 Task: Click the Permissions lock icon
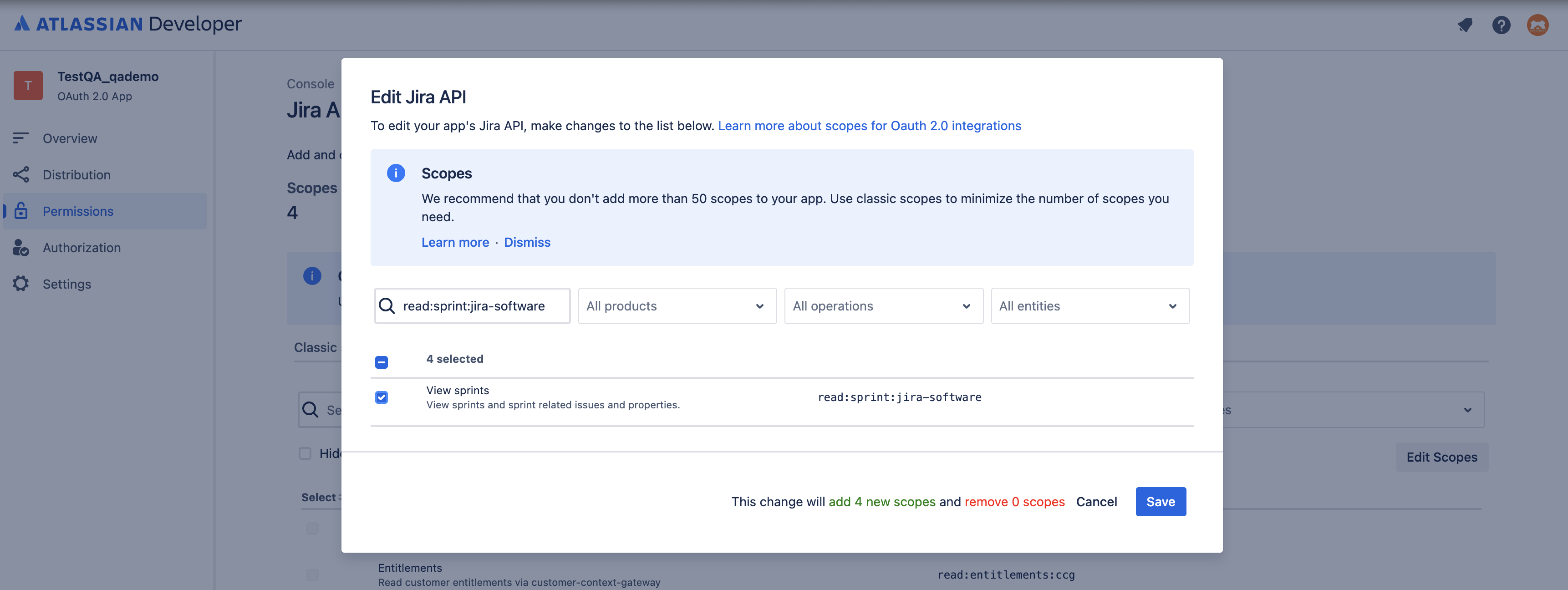tap(21, 211)
